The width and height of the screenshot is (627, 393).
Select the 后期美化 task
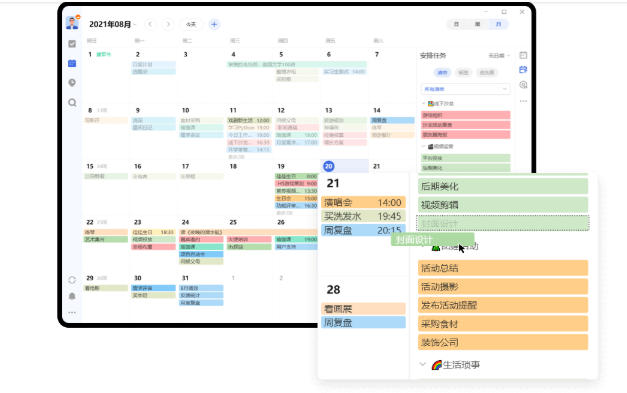pyautogui.click(x=503, y=186)
